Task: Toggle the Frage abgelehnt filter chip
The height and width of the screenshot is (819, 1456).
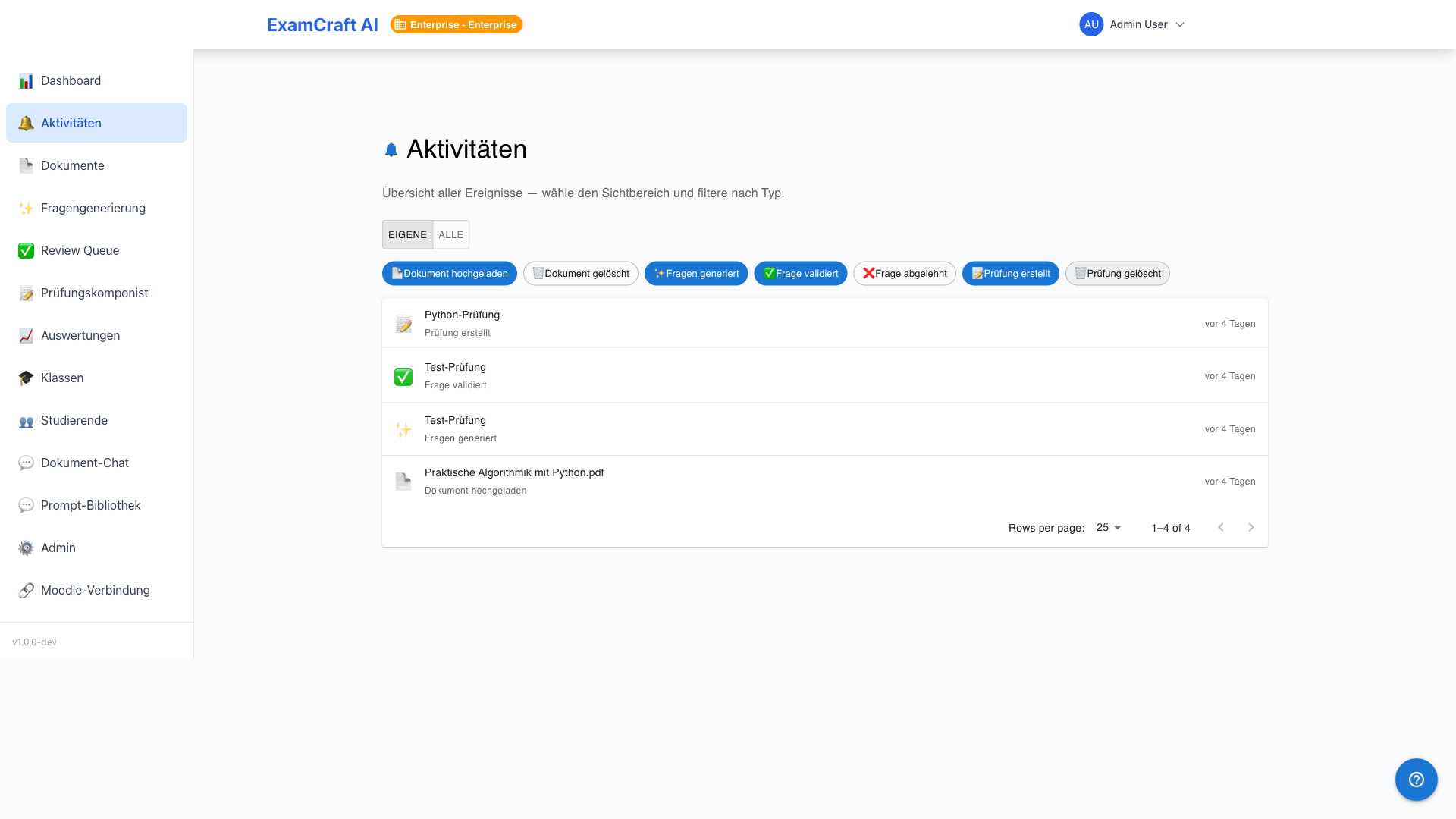Action: tap(905, 274)
